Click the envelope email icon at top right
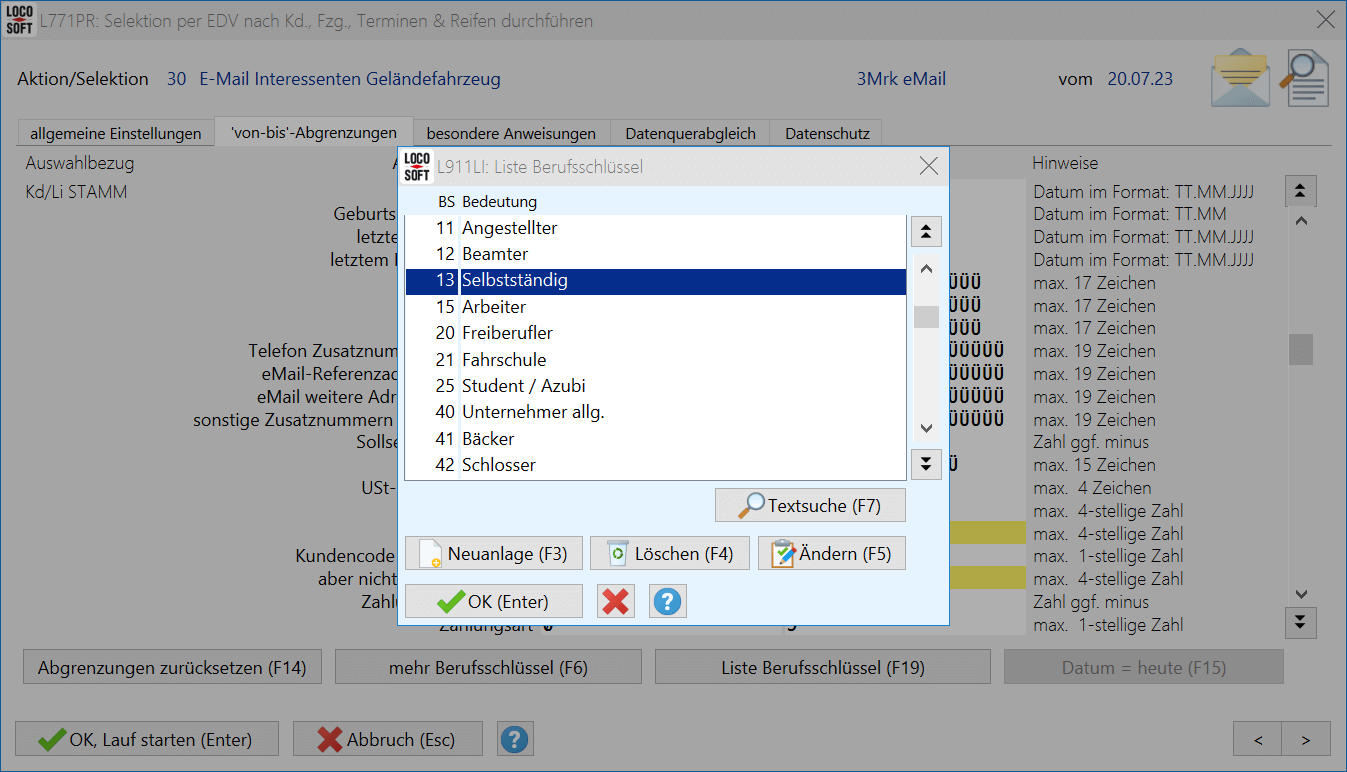Image resolution: width=1347 pixels, height=772 pixels. tap(1240, 79)
